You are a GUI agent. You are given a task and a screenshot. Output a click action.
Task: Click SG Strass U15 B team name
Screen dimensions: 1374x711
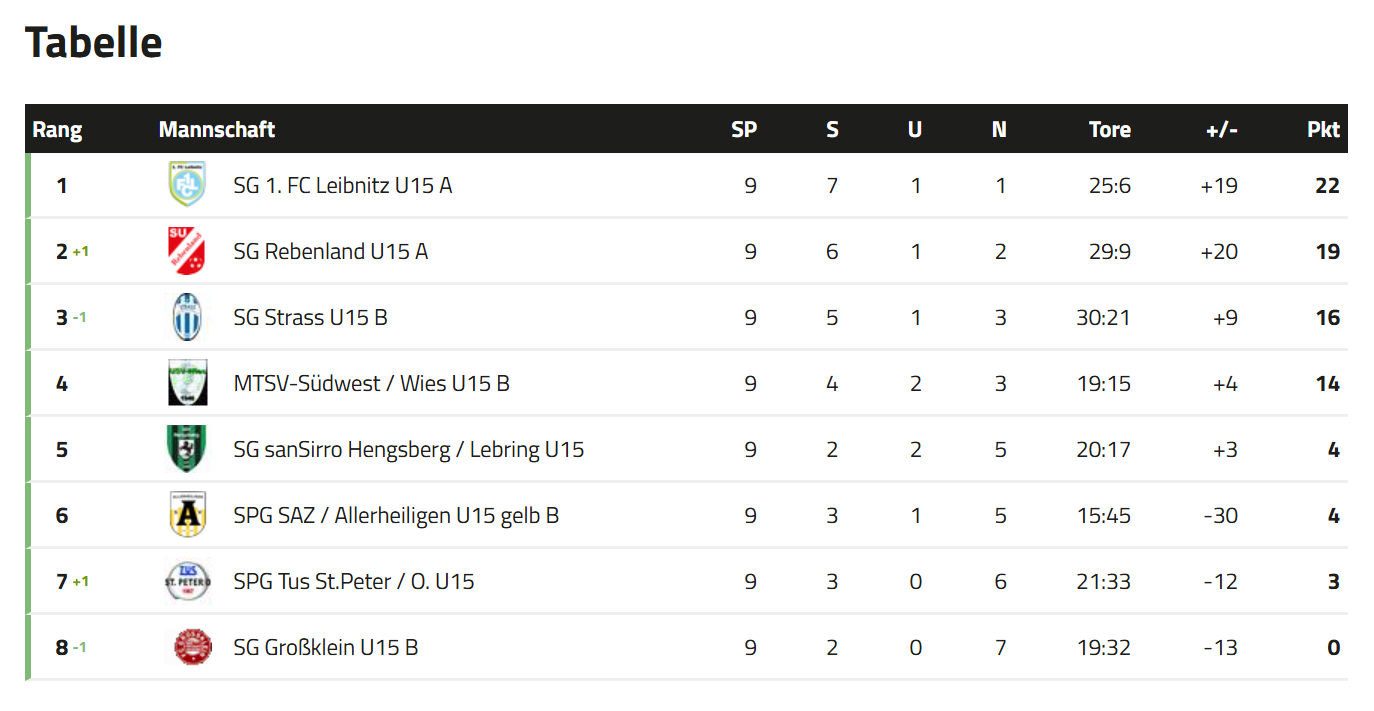(310, 317)
